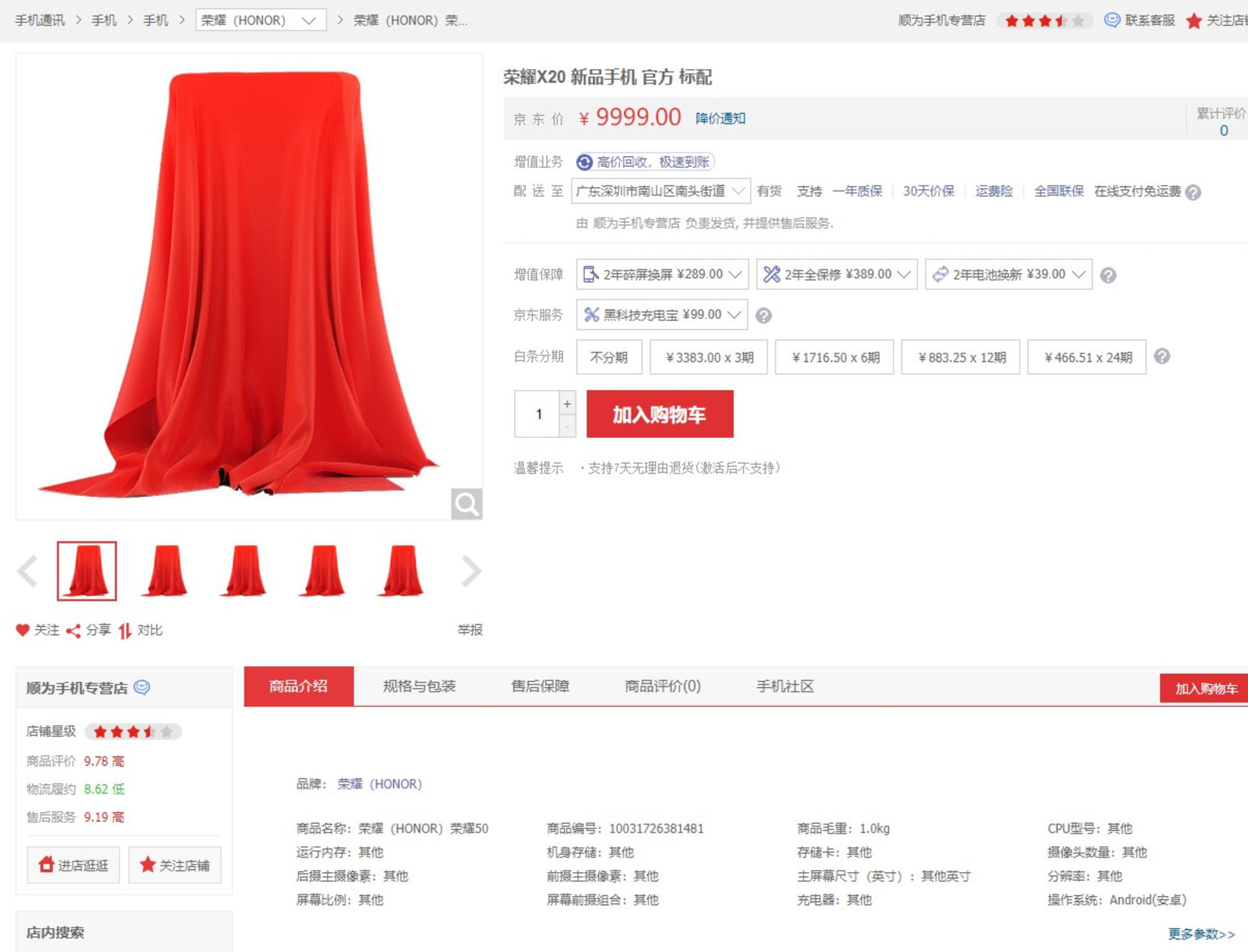This screenshot has height=952, width=1248.
Task: Expand 2年全保修 ¥389.00 dropdown
Action: [x=837, y=274]
